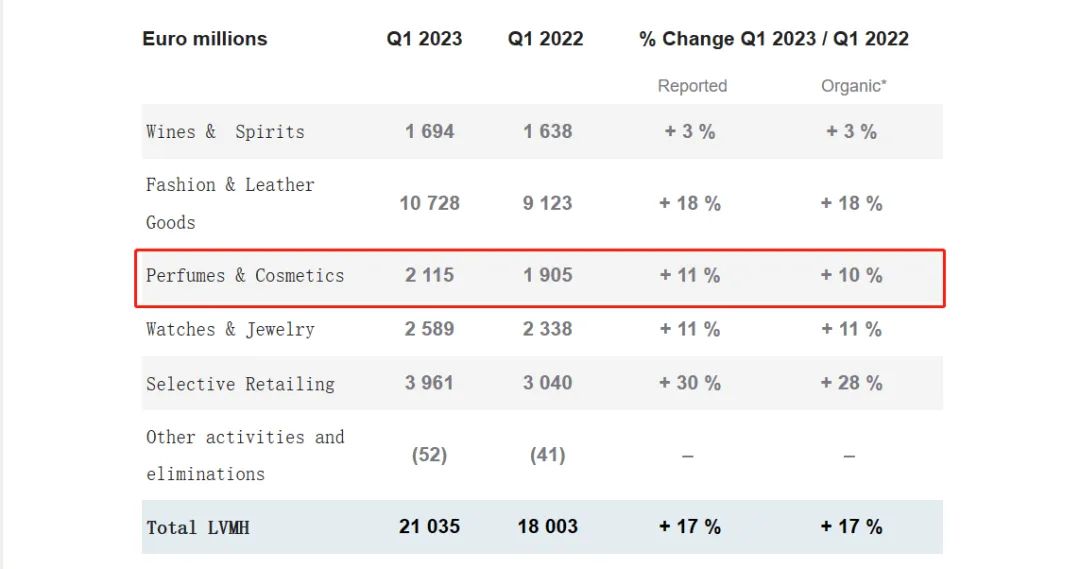1080x569 pixels.
Task: Select the Wines & Spirits row label
Action: (x=225, y=131)
